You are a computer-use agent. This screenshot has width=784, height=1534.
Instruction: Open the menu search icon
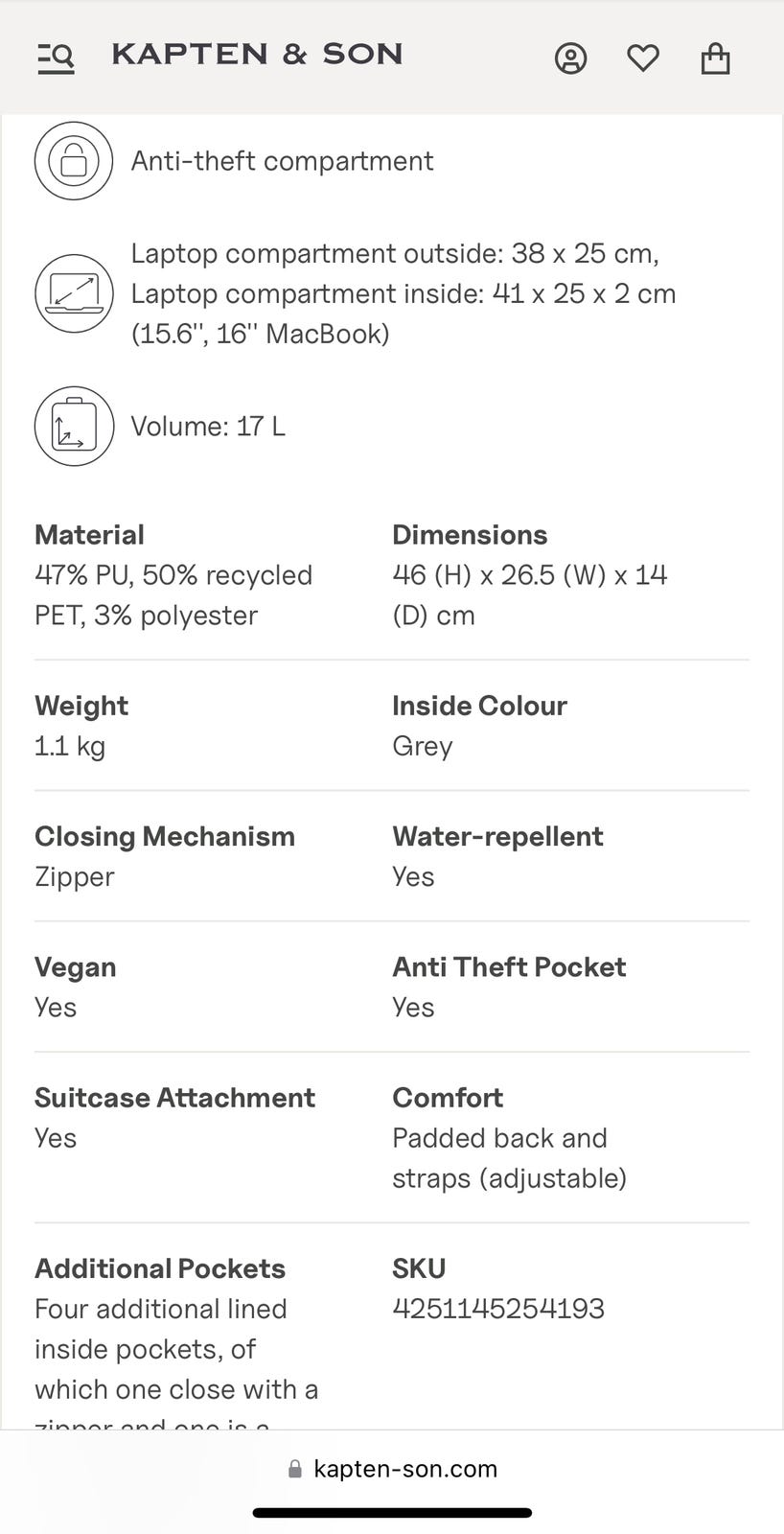(x=56, y=58)
